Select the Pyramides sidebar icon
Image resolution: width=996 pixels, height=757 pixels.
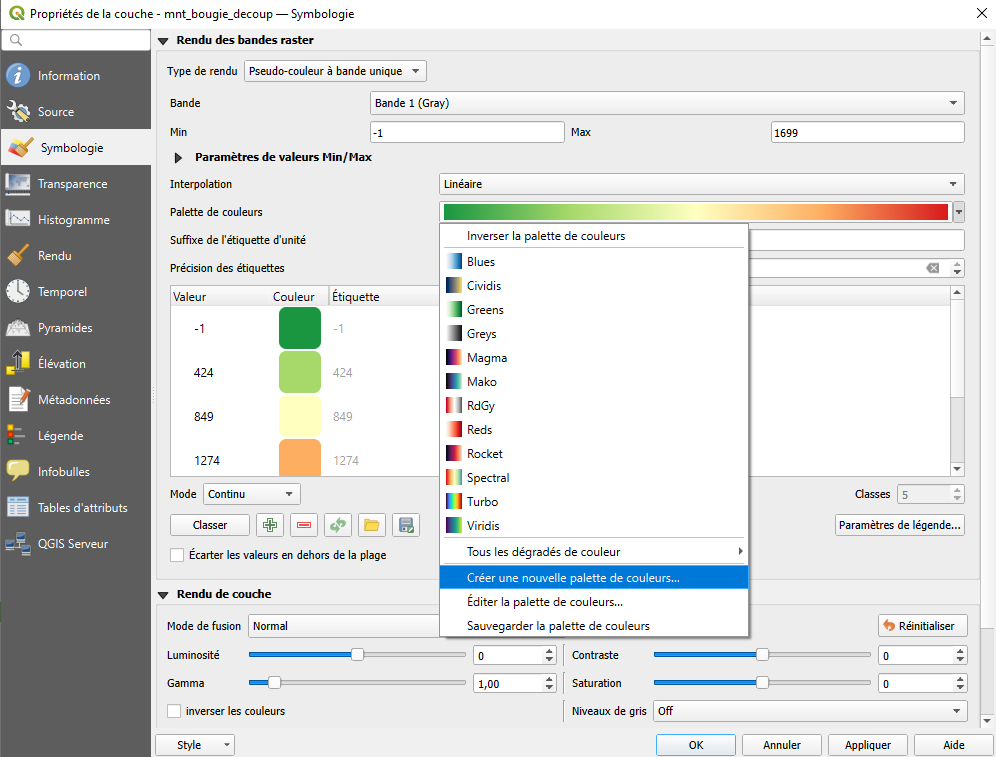click(x=18, y=328)
